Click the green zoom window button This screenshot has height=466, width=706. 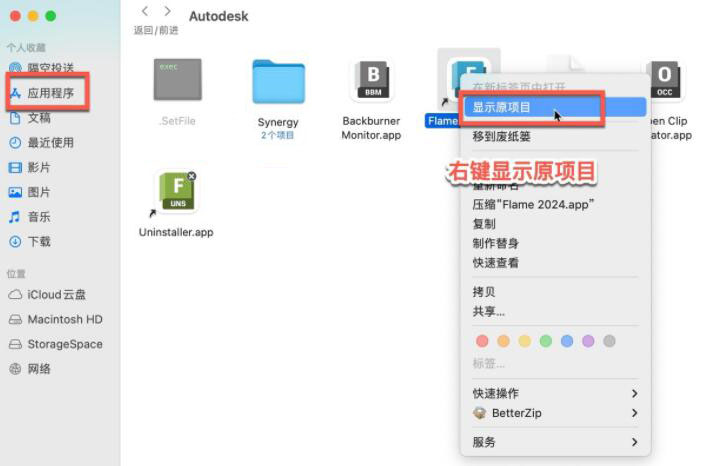tap(51, 16)
